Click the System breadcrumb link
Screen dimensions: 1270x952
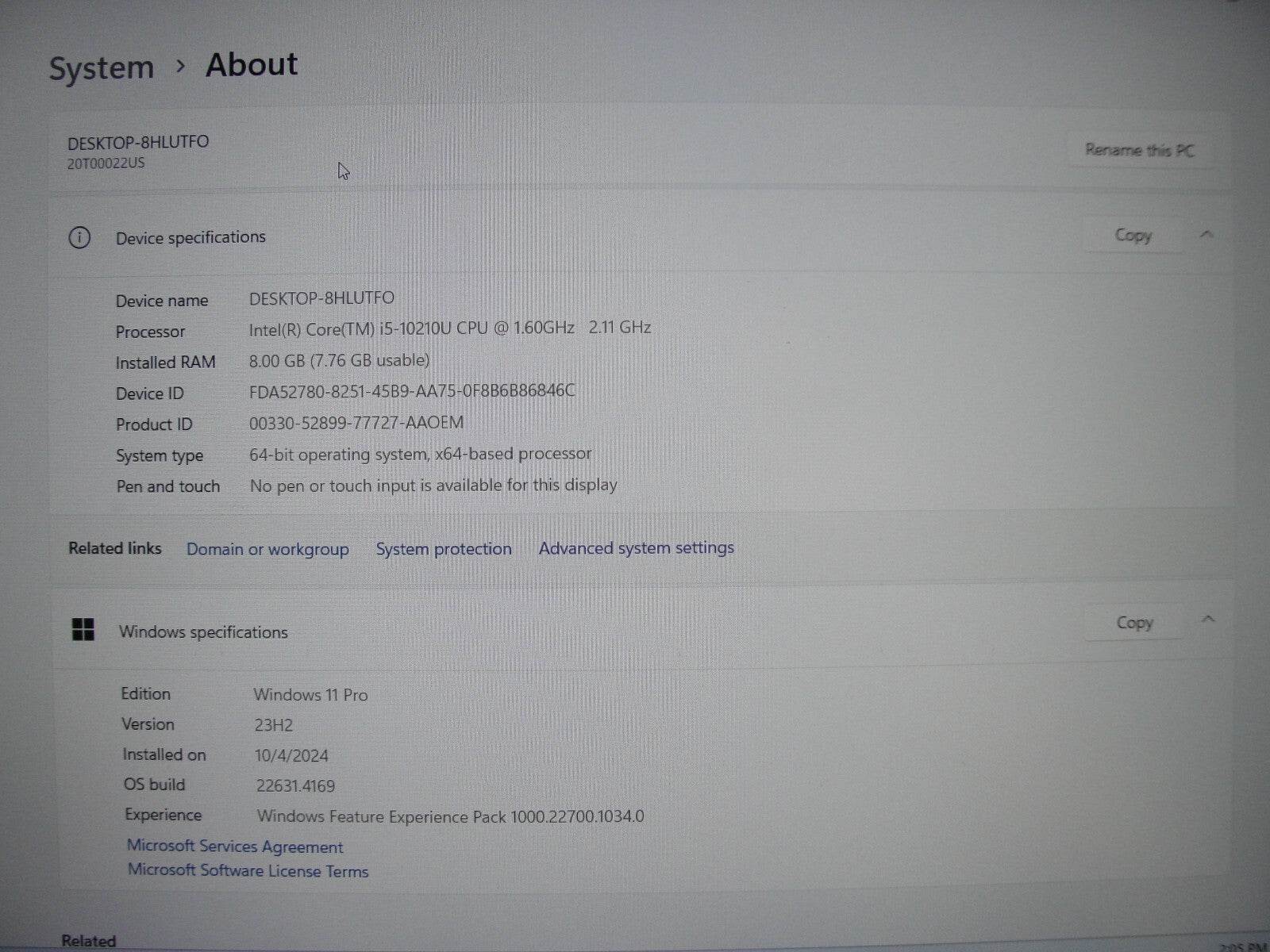(x=102, y=67)
